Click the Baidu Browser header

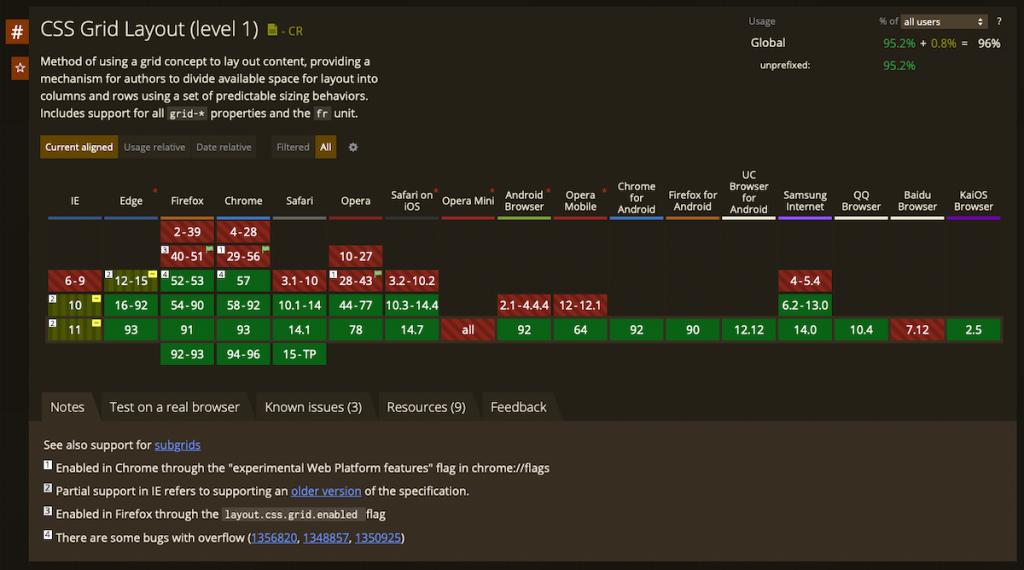point(918,201)
